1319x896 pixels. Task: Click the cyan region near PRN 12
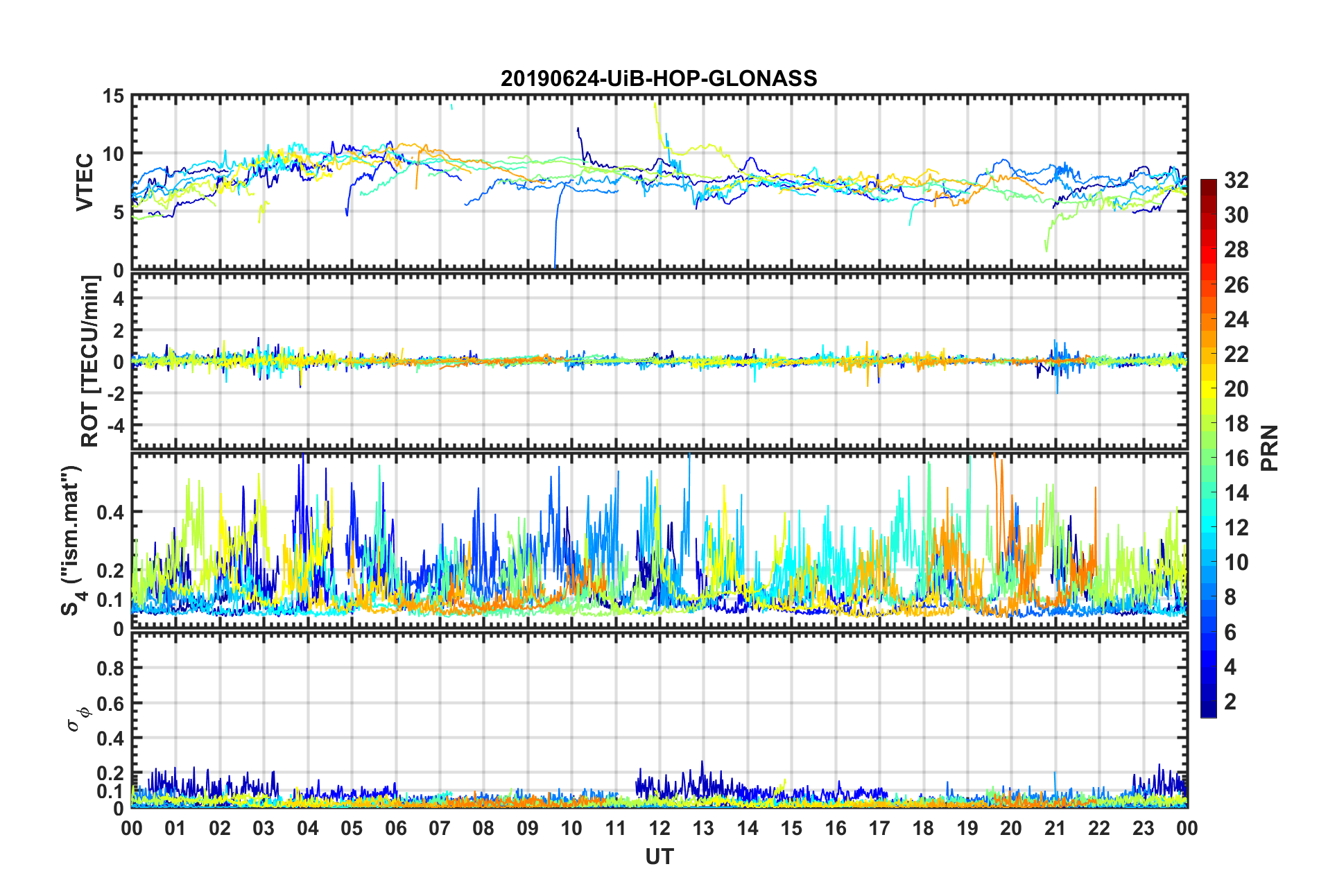[1209, 528]
